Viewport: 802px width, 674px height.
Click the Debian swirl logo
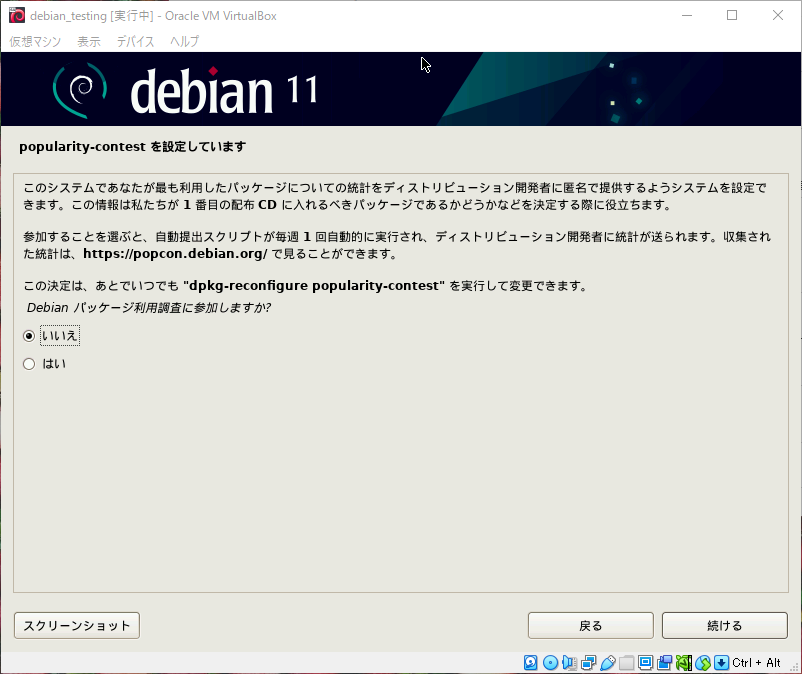coord(80,90)
